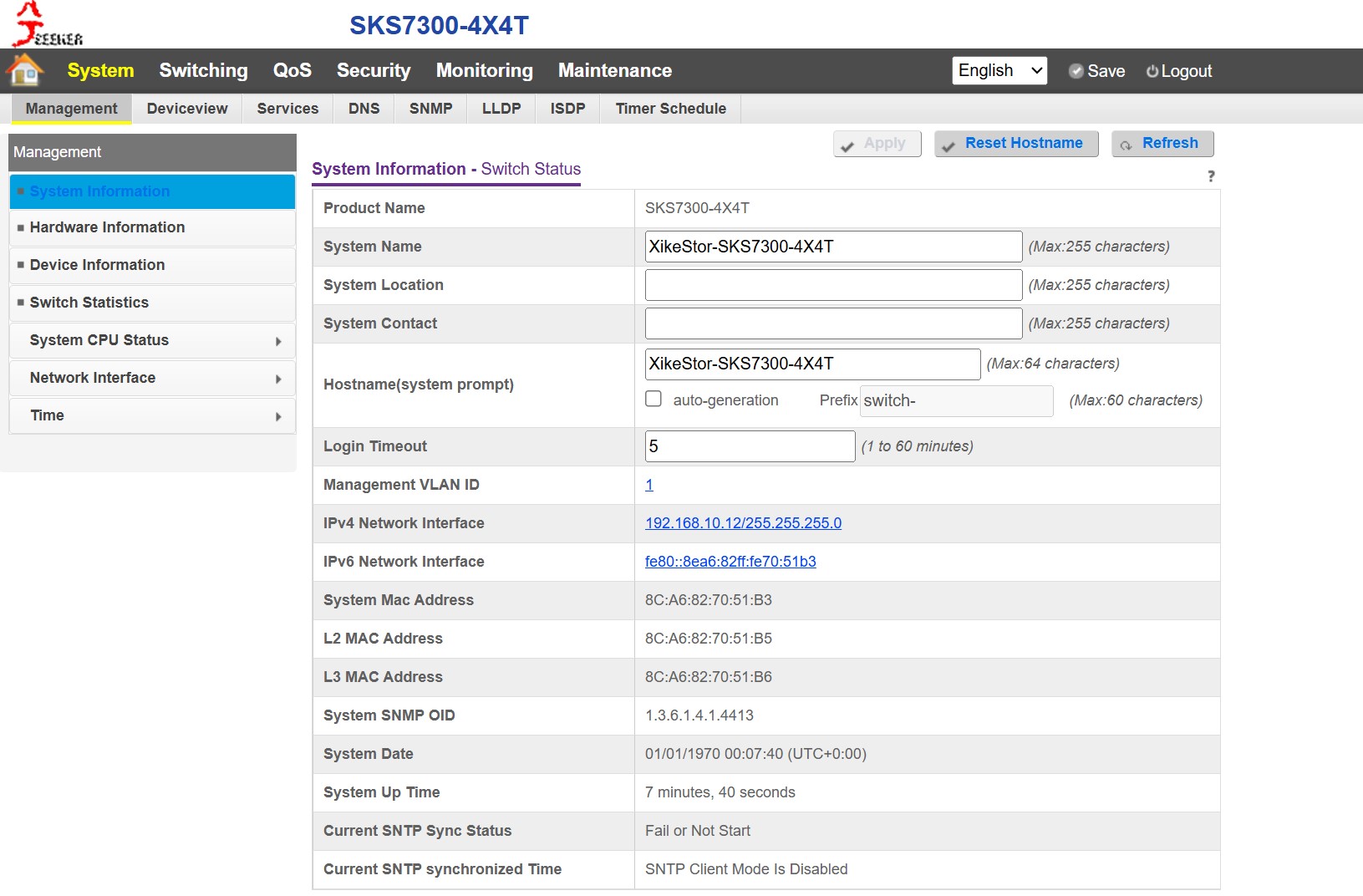Click the Save checkmark icon
Image resolution: width=1363 pixels, height=896 pixels.
click(1076, 71)
